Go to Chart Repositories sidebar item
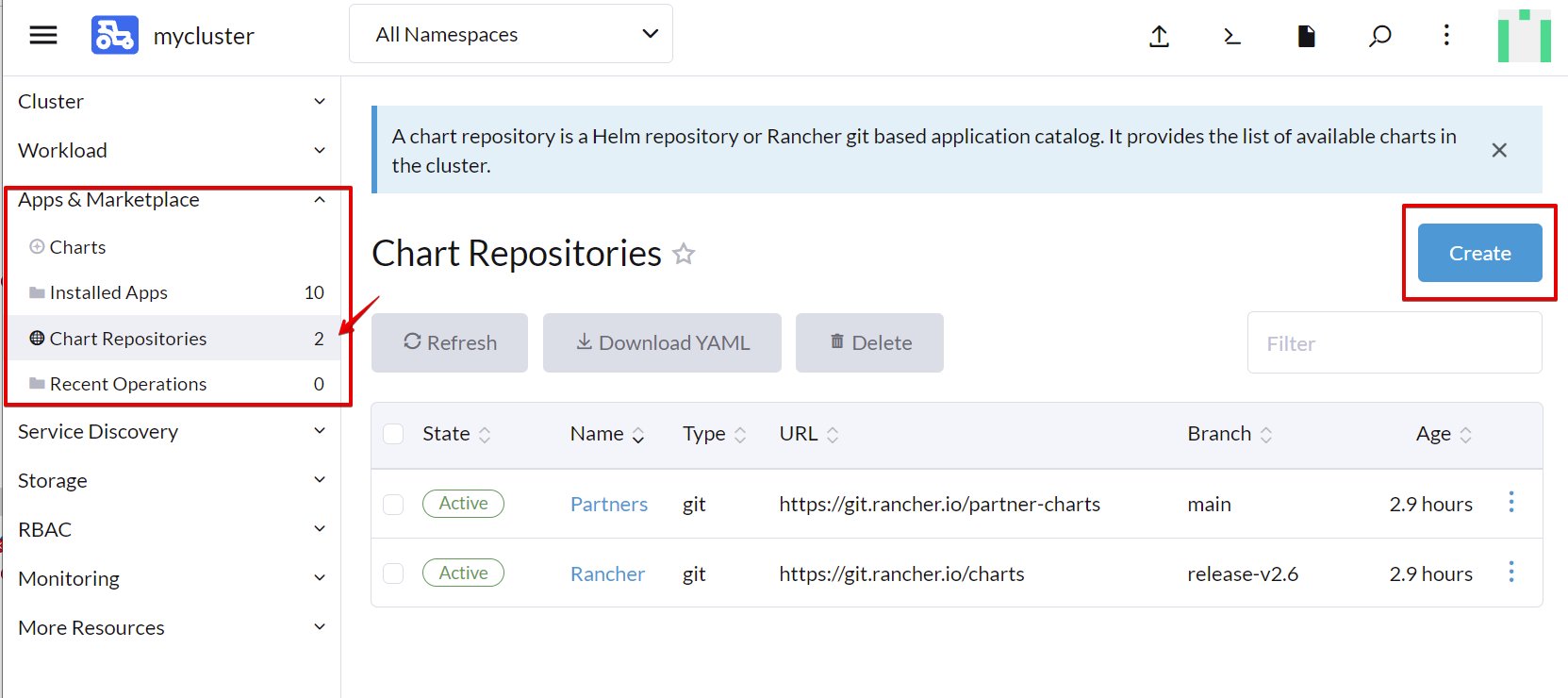Image resolution: width=1568 pixels, height=698 pixels. 172,338
